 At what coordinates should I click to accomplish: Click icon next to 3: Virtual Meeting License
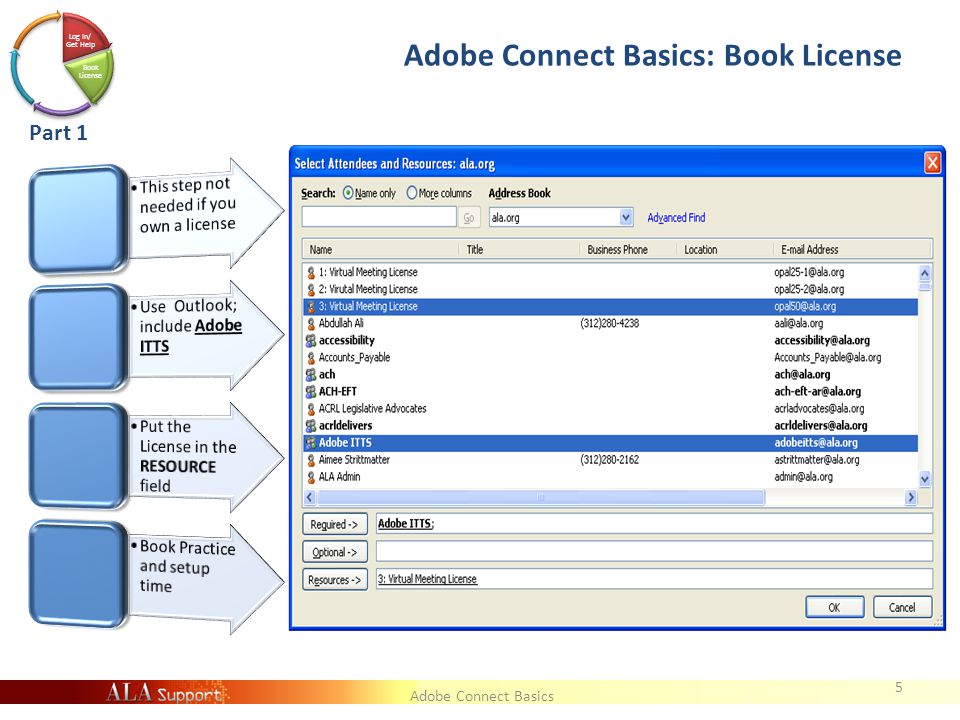(x=311, y=307)
